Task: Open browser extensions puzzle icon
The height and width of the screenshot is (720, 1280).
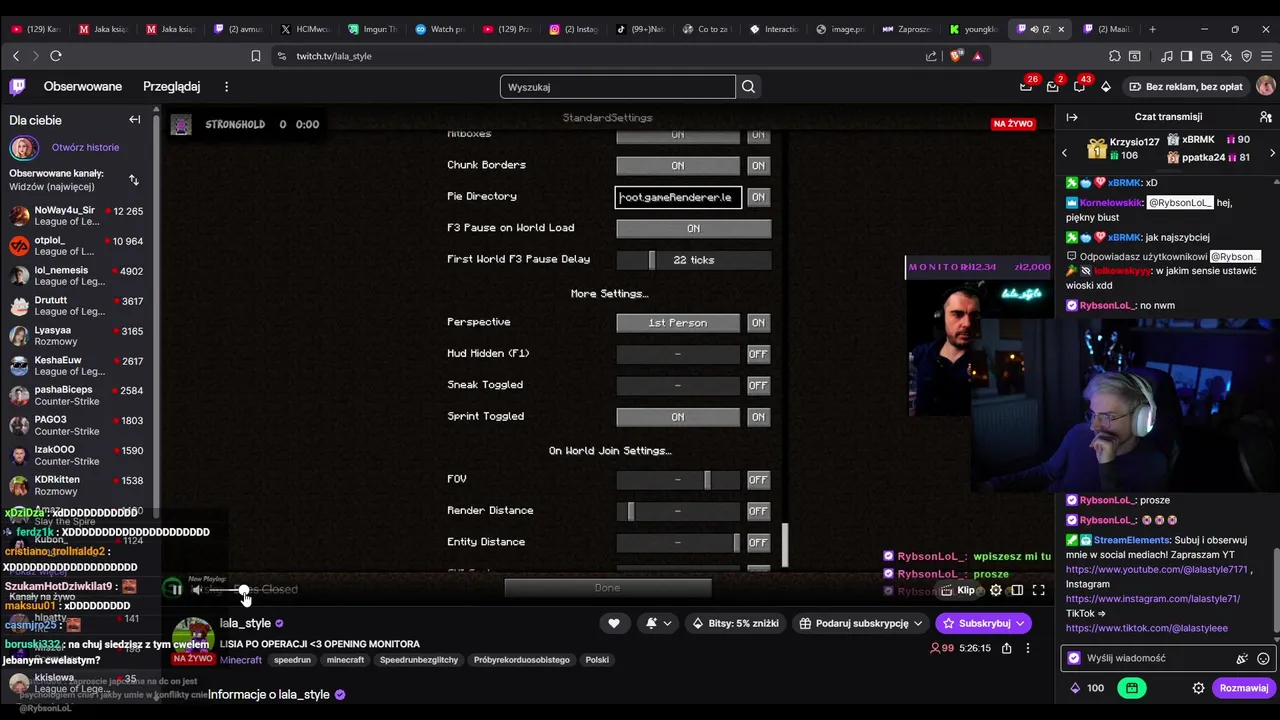Action: pyautogui.click(x=1115, y=56)
